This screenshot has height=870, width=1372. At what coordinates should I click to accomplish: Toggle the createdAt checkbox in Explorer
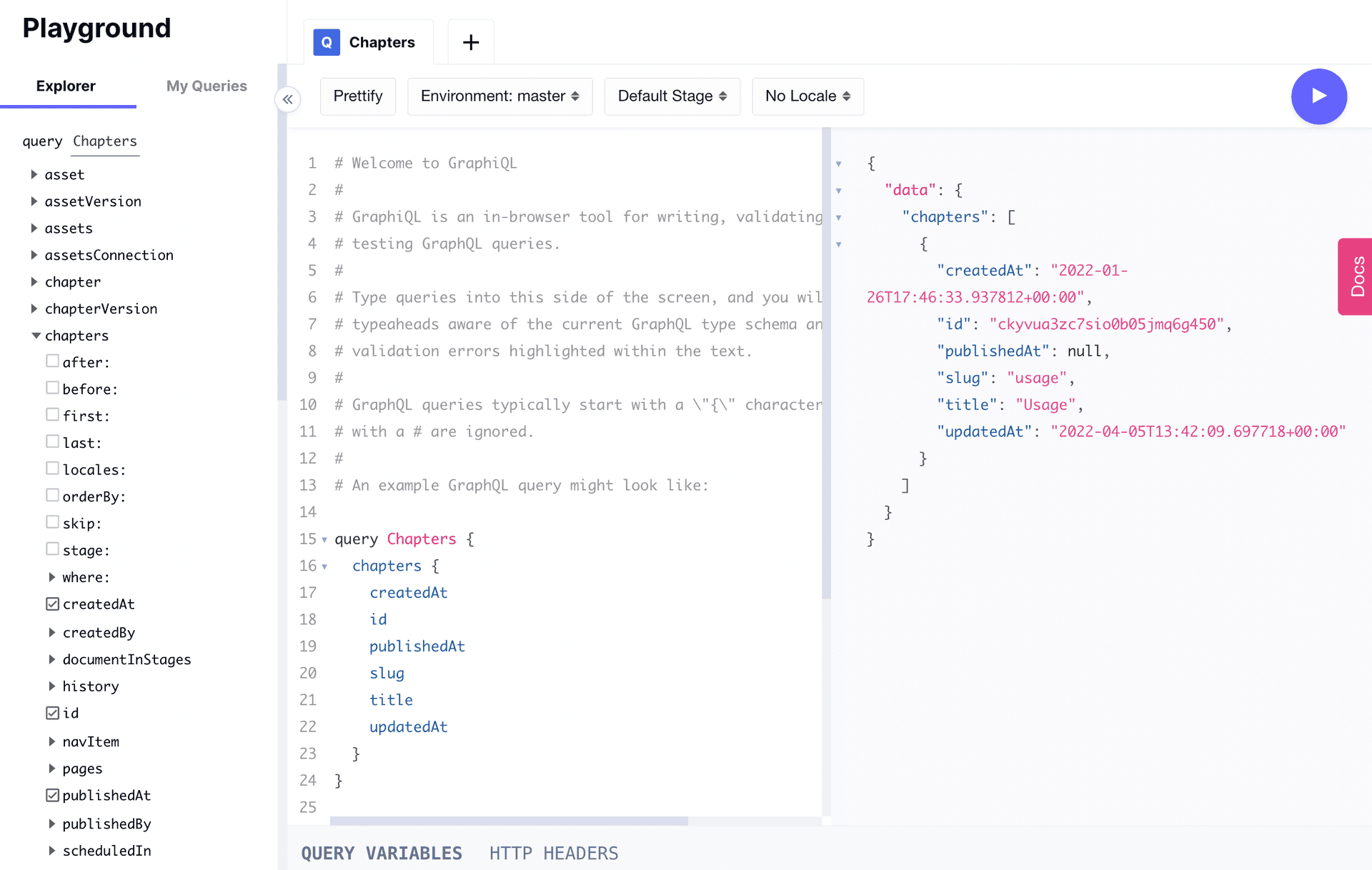[52, 603]
